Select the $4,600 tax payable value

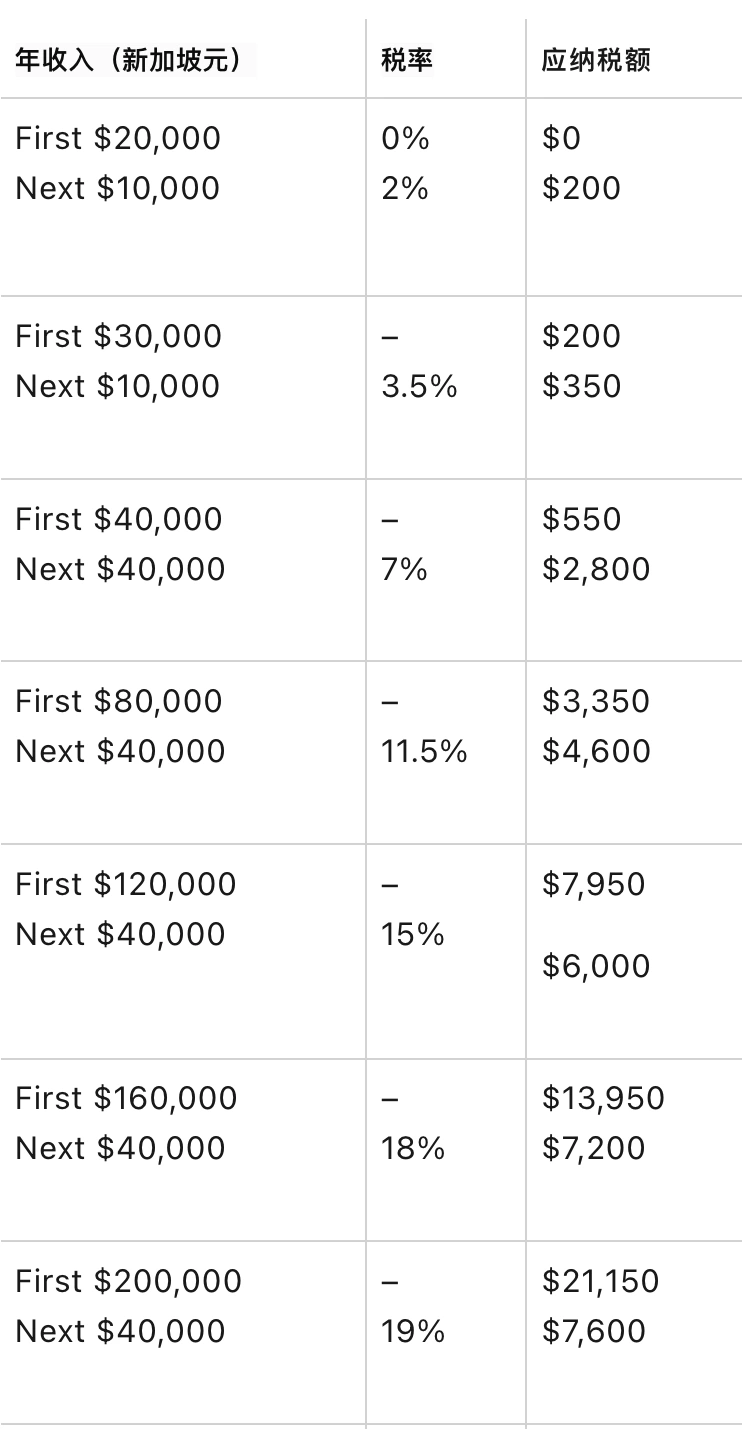tap(596, 751)
